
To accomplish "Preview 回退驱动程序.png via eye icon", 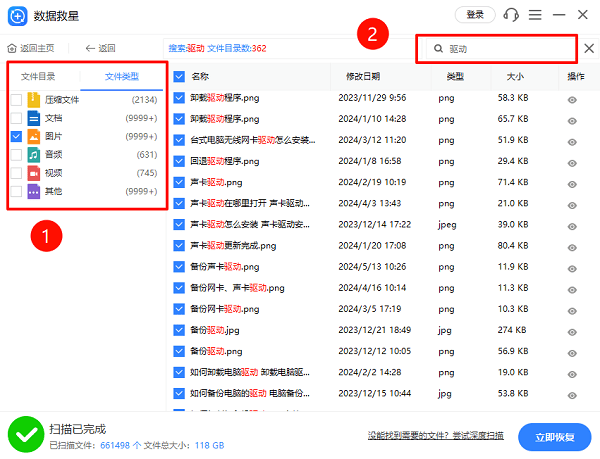I will coord(572,163).
